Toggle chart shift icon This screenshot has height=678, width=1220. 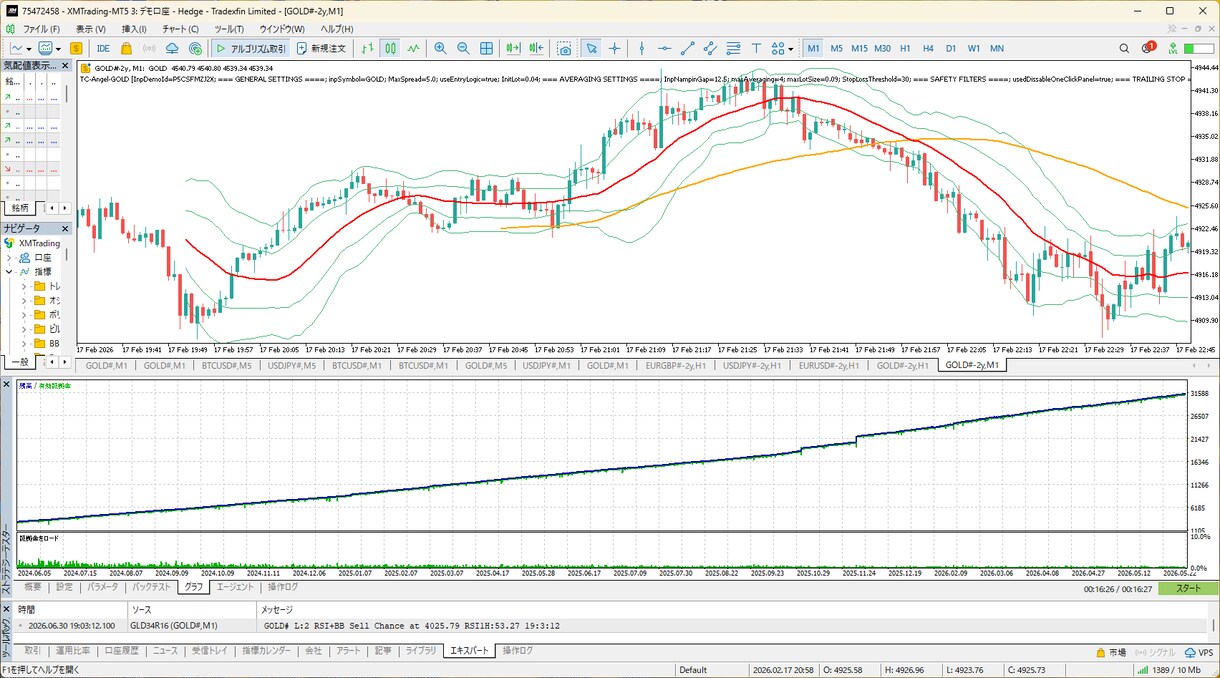pyautogui.click(x=537, y=48)
